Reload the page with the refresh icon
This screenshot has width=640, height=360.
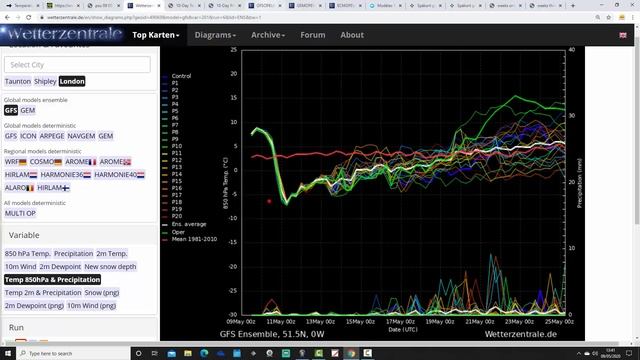[29, 18]
